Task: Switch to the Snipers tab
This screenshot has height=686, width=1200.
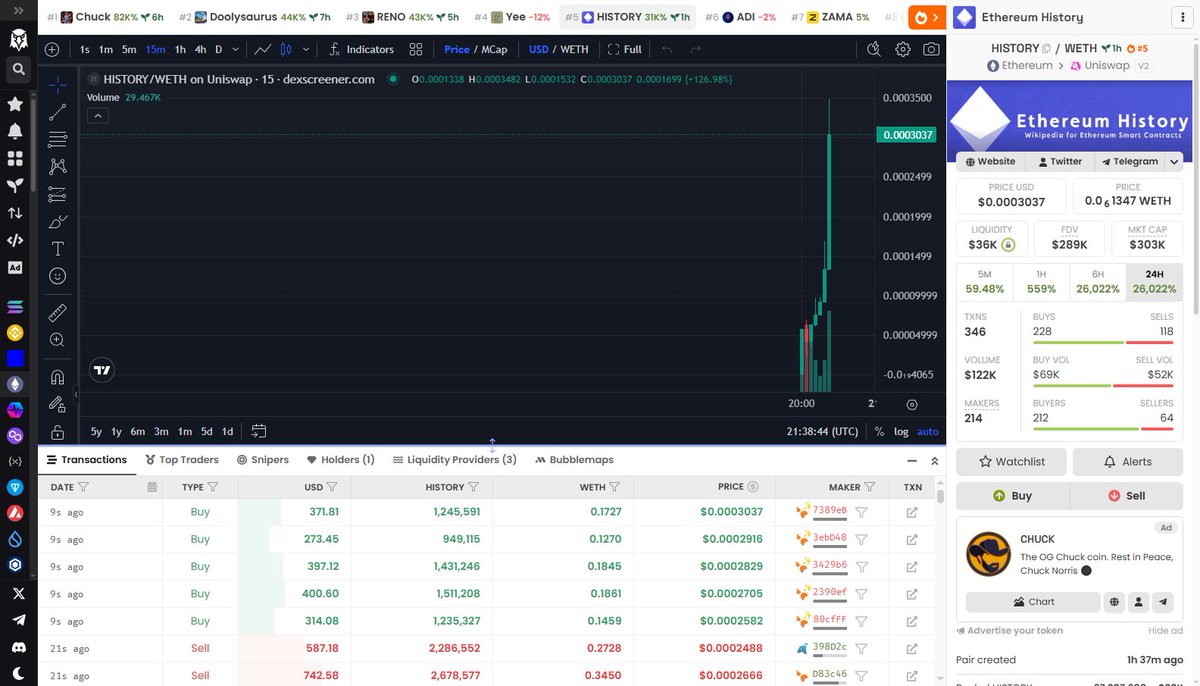Action: click(x=263, y=460)
